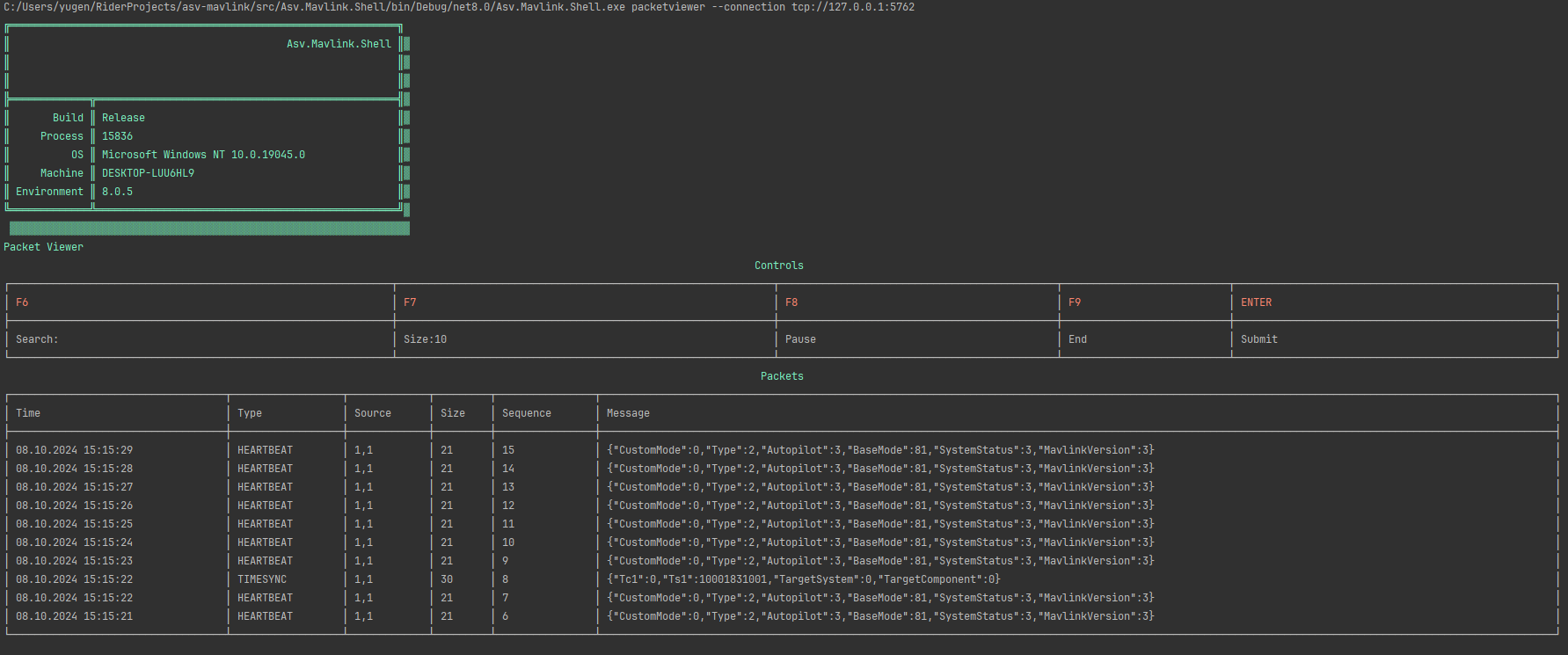Click the Process label in info table
Image resolution: width=1568 pixels, height=655 pixels.
click(62, 136)
